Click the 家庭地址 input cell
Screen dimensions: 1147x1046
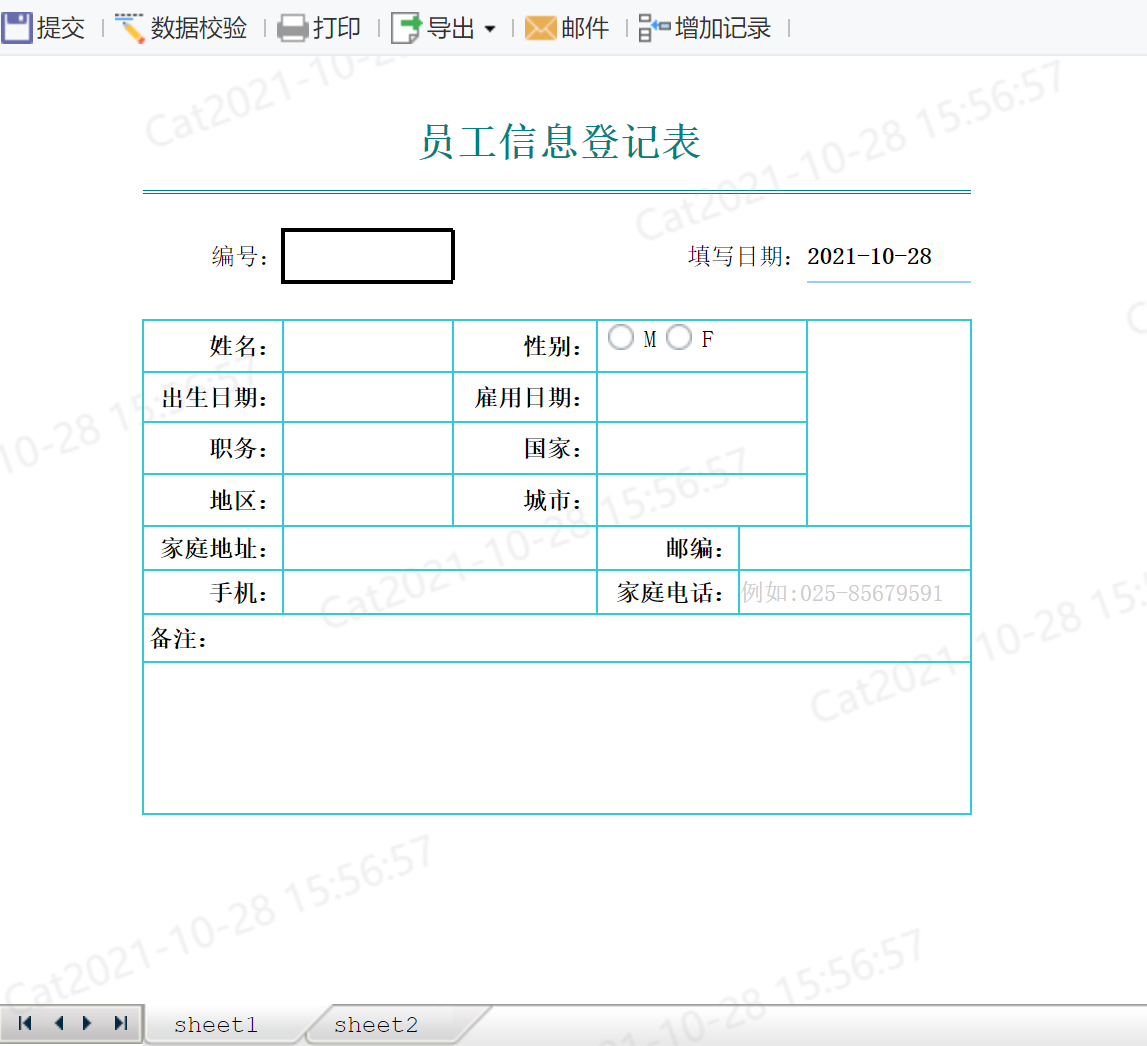click(x=440, y=548)
